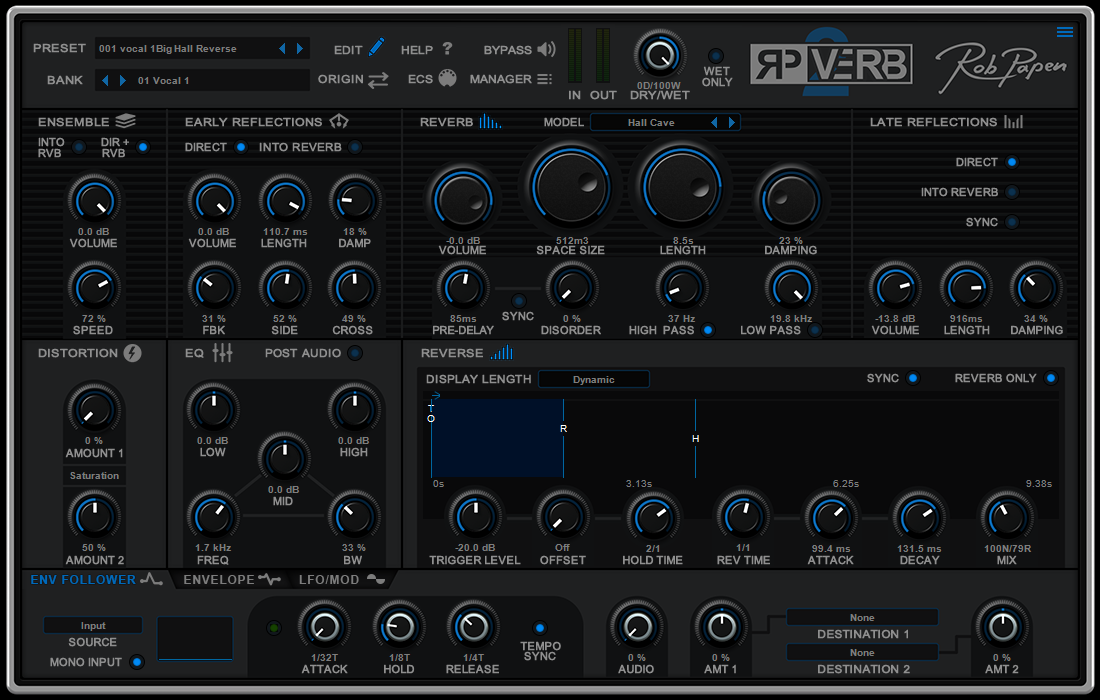The height and width of the screenshot is (700, 1100).
Task: Open Env Follower Source Input dropdown
Action: click(93, 626)
